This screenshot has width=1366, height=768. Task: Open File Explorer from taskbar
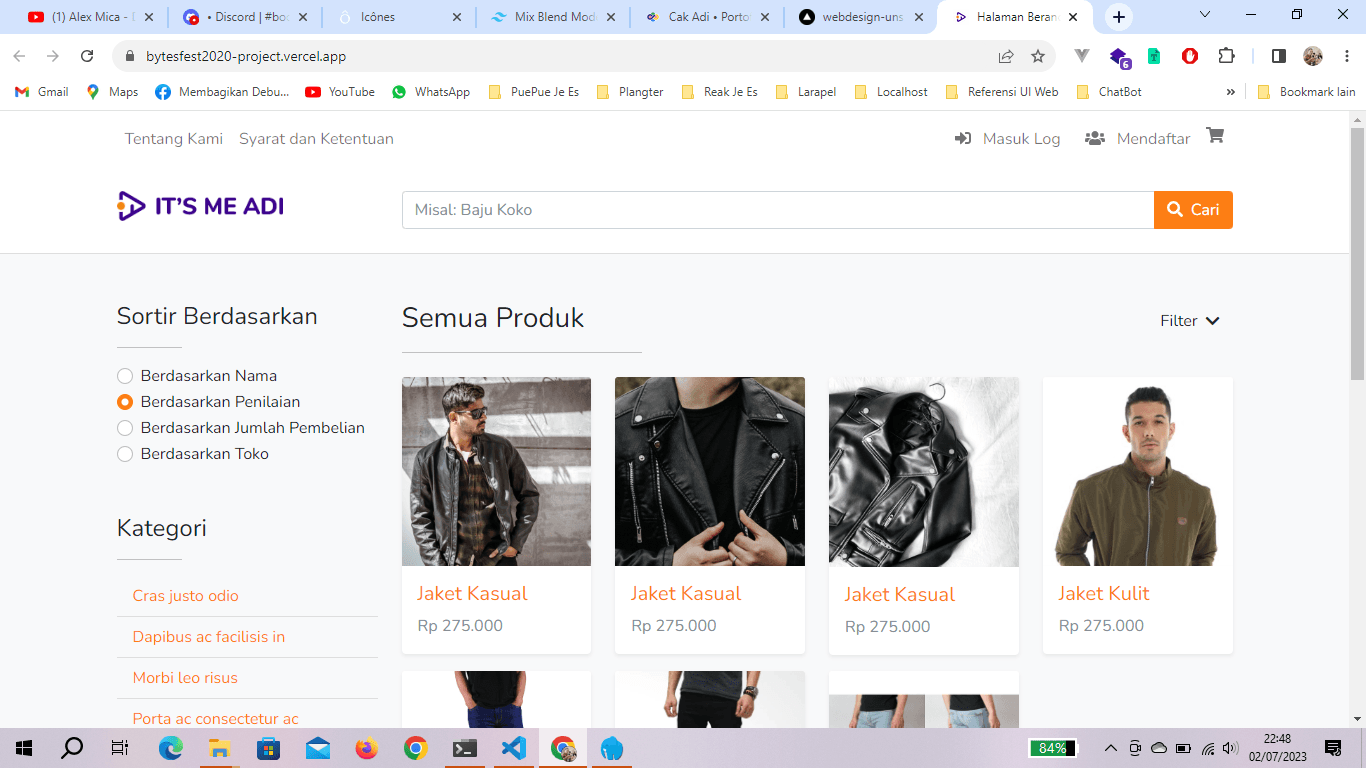[x=220, y=748]
